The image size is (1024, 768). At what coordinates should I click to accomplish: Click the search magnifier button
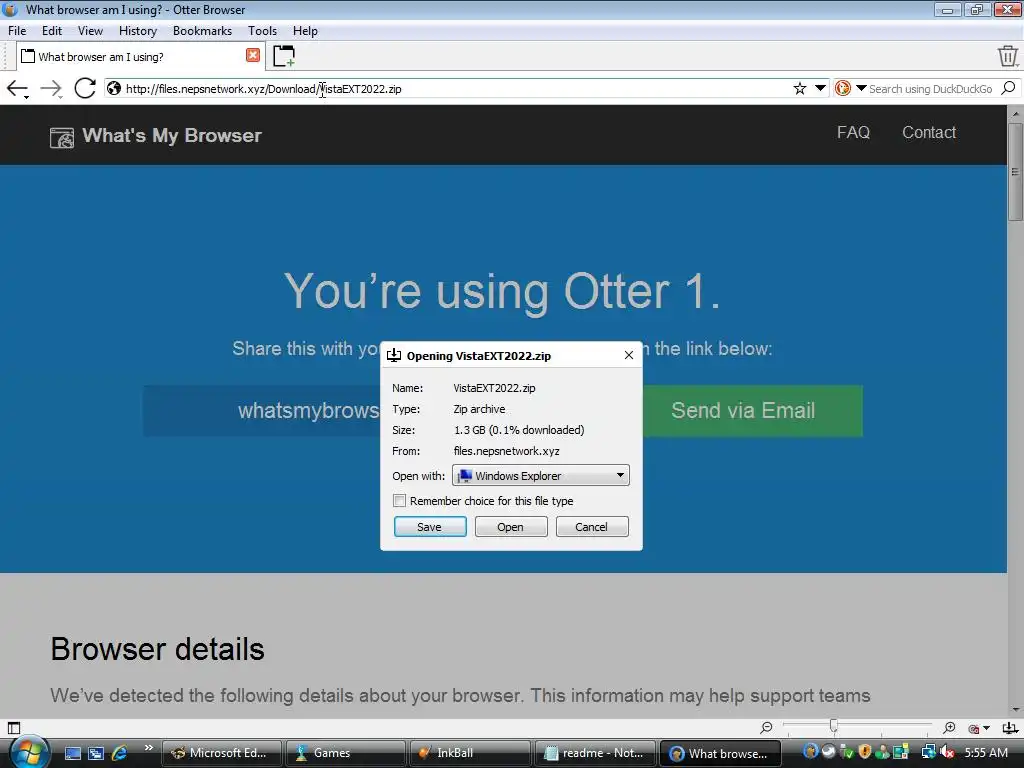tap(1008, 88)
